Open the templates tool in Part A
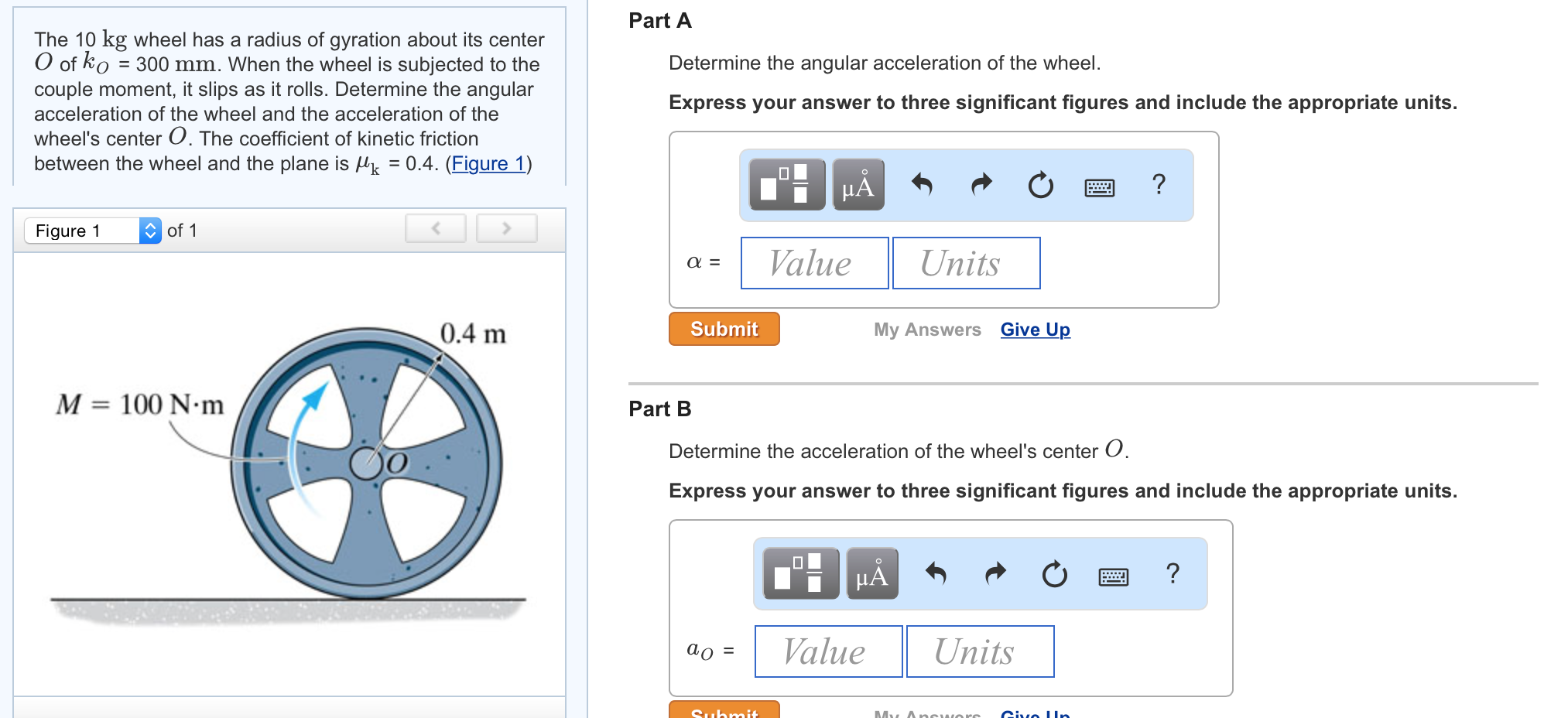 coord(786,185)
